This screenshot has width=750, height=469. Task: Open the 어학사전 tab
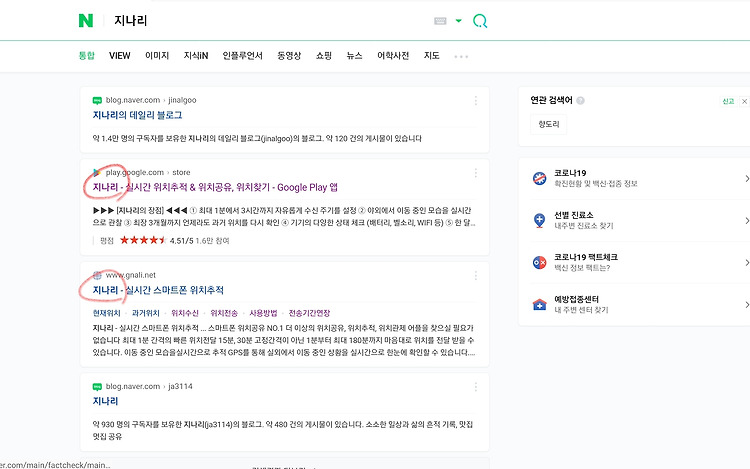393,55
